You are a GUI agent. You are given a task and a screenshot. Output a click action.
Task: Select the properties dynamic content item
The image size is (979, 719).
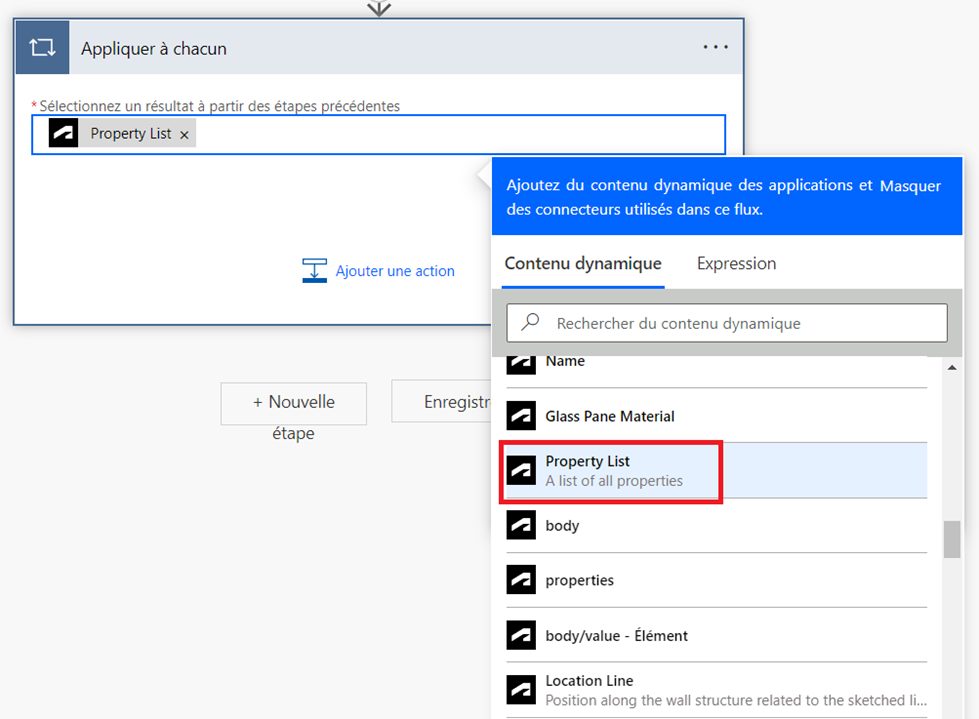pos(716,580)
